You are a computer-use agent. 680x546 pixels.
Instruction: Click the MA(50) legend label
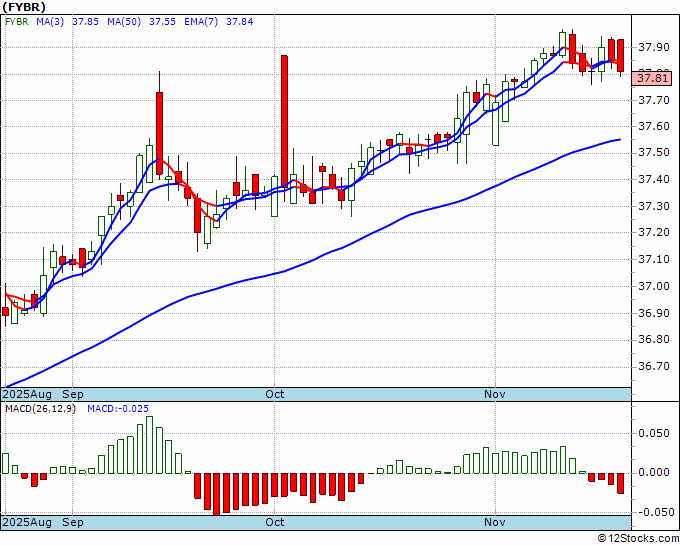[x=124, y=22]
